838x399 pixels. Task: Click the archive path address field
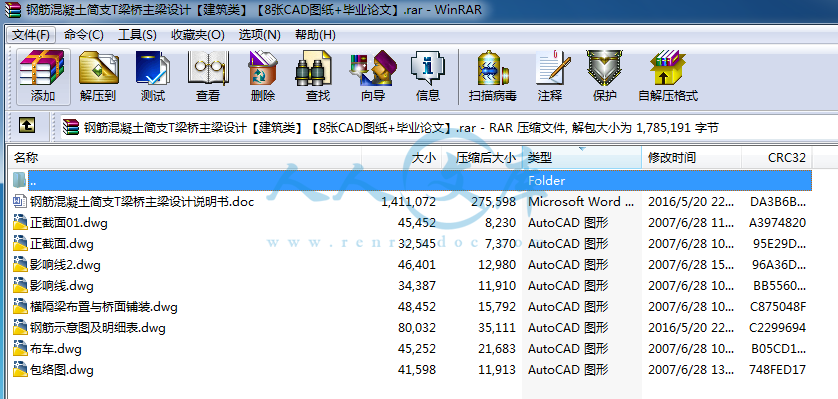tap(448, 127)
